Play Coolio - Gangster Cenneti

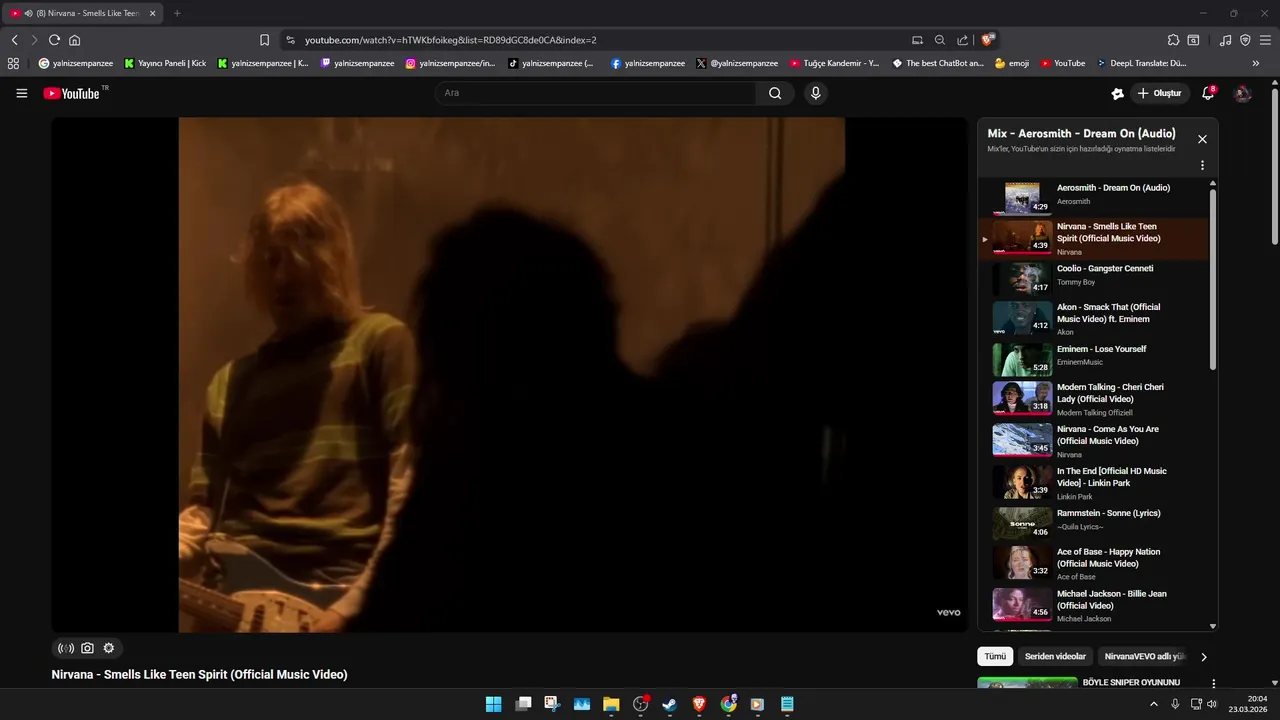coord(1093,278)
